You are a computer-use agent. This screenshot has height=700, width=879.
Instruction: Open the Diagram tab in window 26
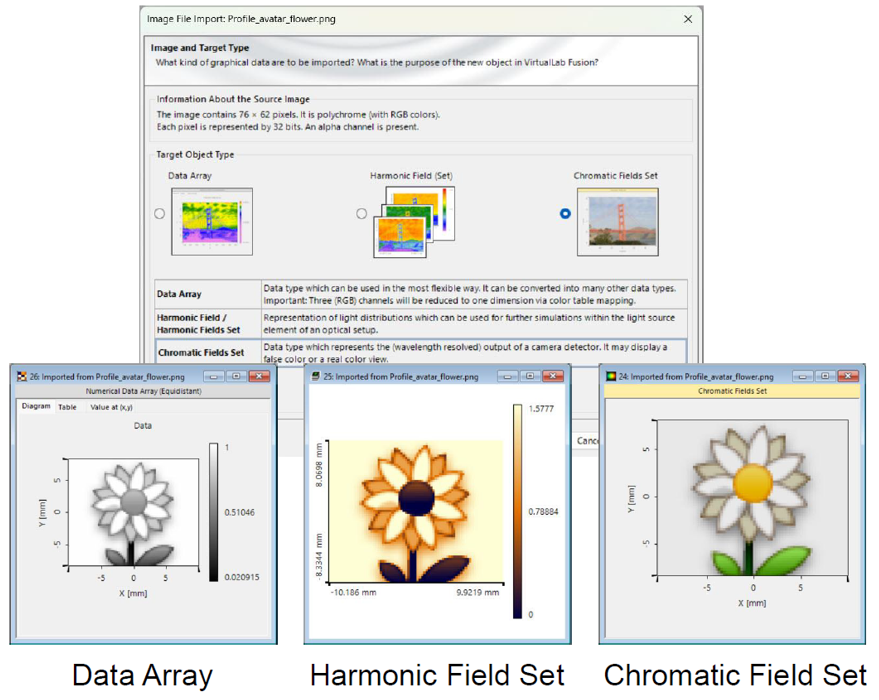[x=36, y=406]
